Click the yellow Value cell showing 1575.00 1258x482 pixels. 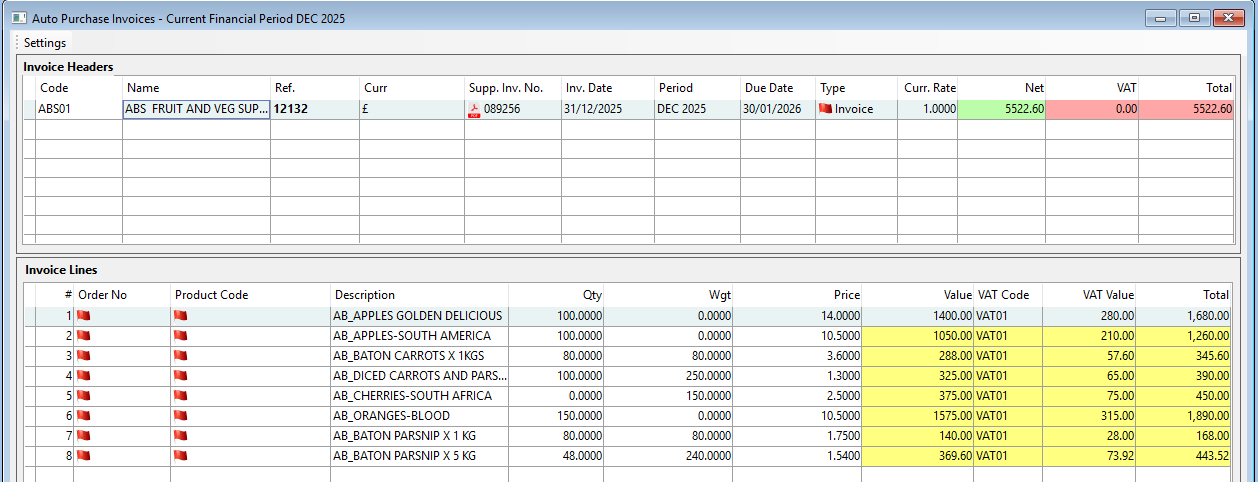[x=917, y=416]
